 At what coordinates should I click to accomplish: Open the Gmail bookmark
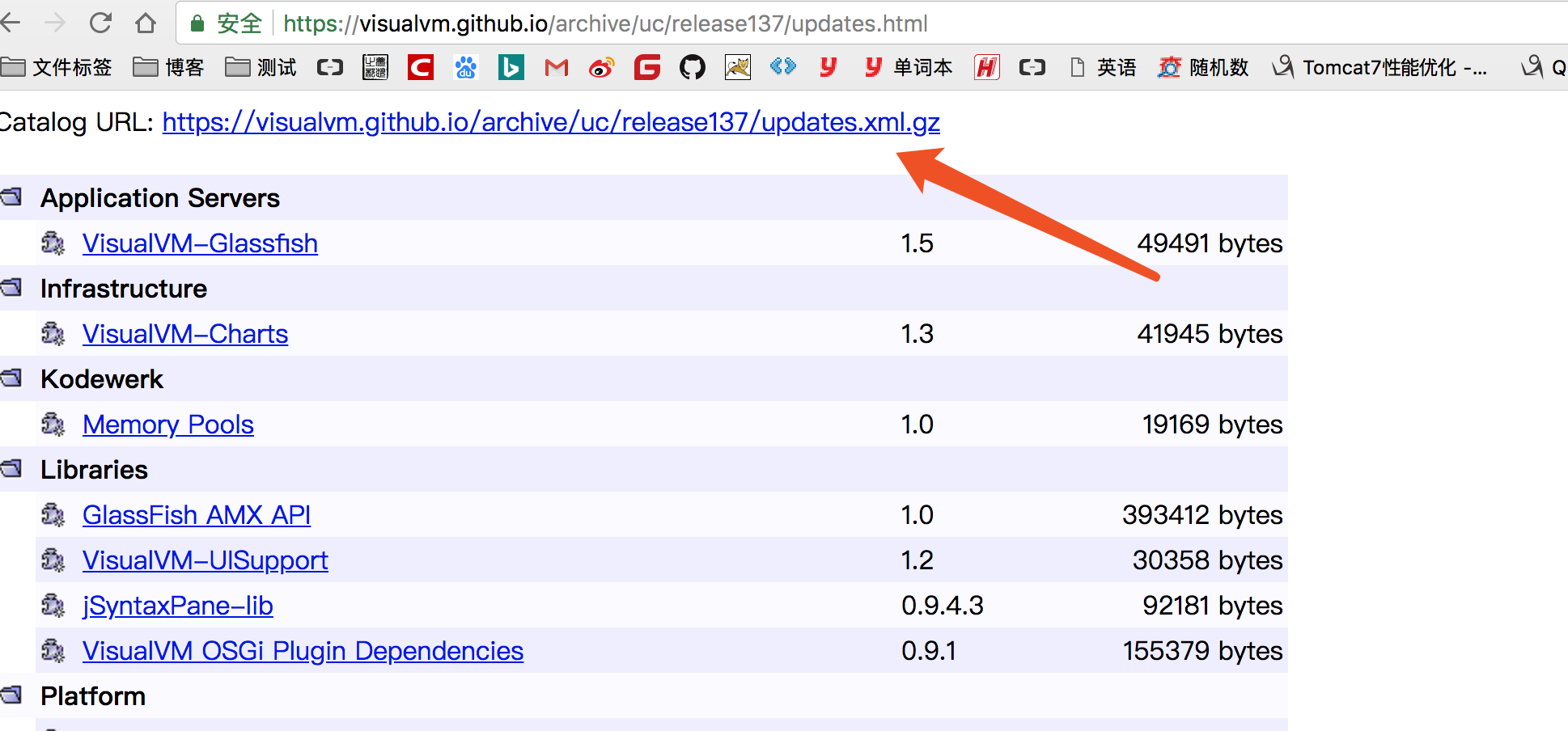click(557, 67)
